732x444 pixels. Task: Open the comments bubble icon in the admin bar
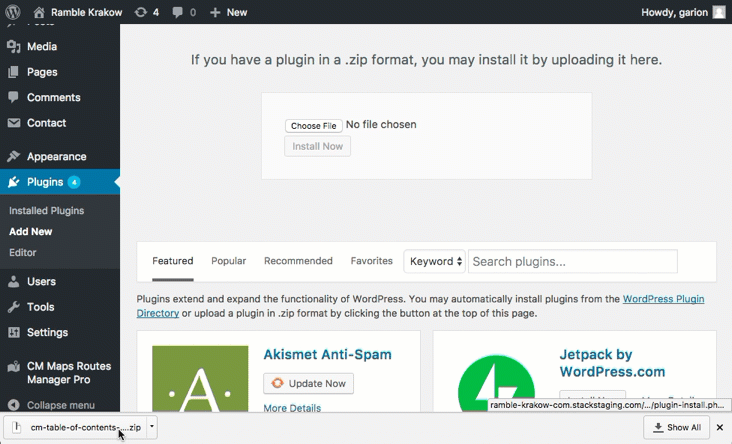(x=177, y=13)
